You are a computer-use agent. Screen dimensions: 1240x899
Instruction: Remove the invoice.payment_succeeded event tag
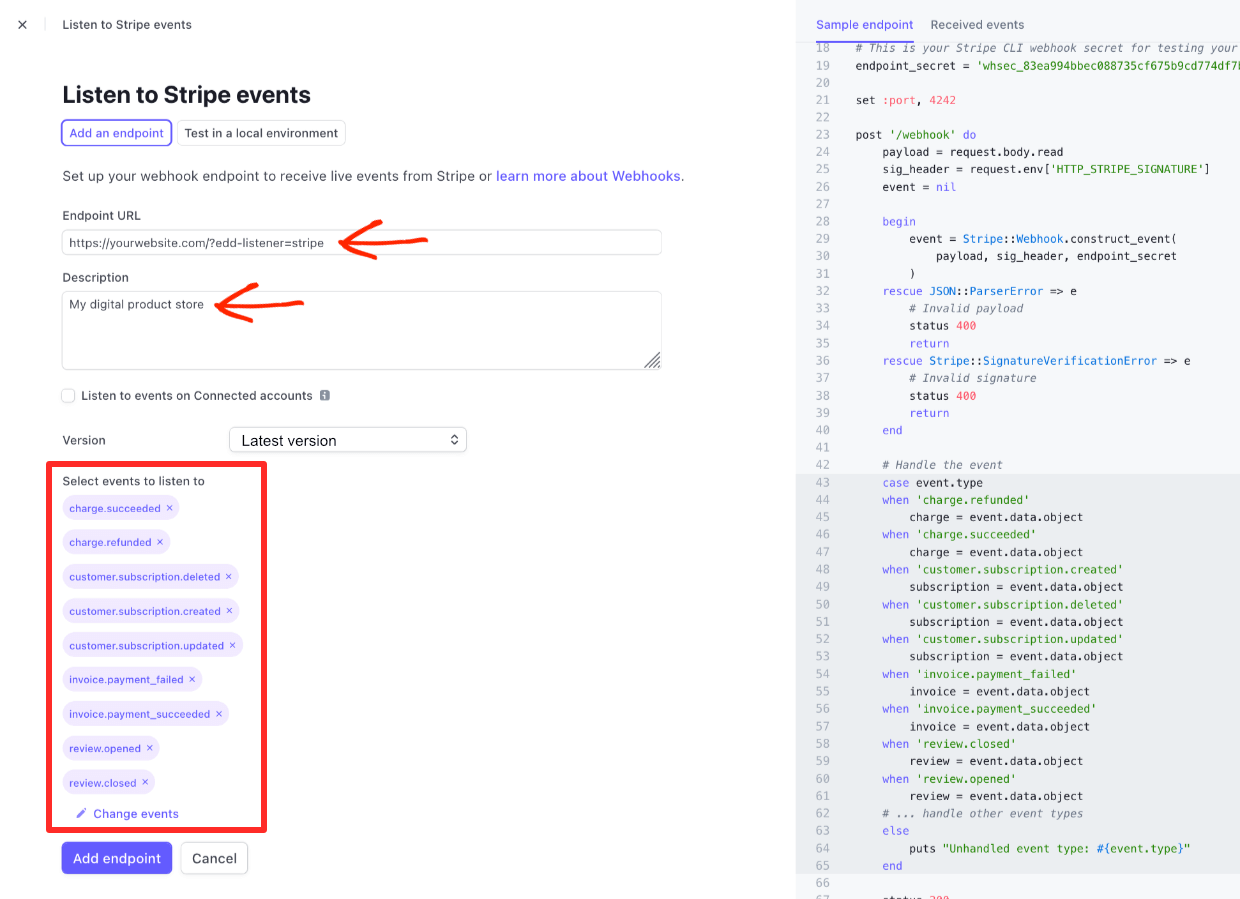pyautogui.click(x=219, y=714)
